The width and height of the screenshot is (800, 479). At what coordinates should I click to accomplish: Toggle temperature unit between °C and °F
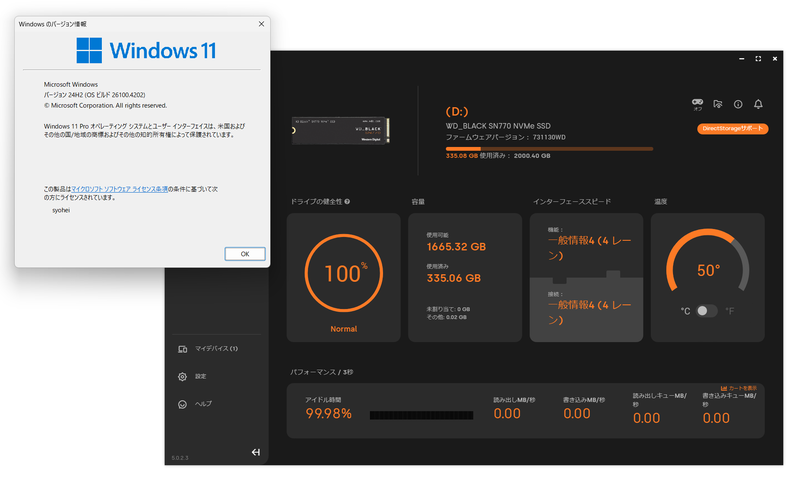click(x=707, y=311)
